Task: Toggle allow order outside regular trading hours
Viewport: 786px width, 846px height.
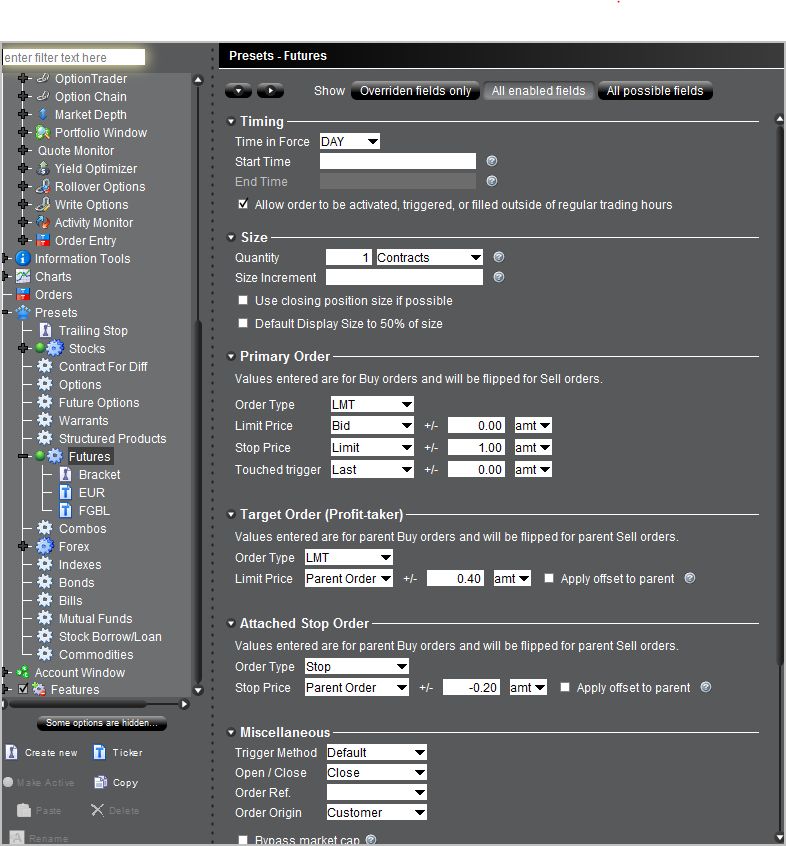Action: click(x=243, y=204)
